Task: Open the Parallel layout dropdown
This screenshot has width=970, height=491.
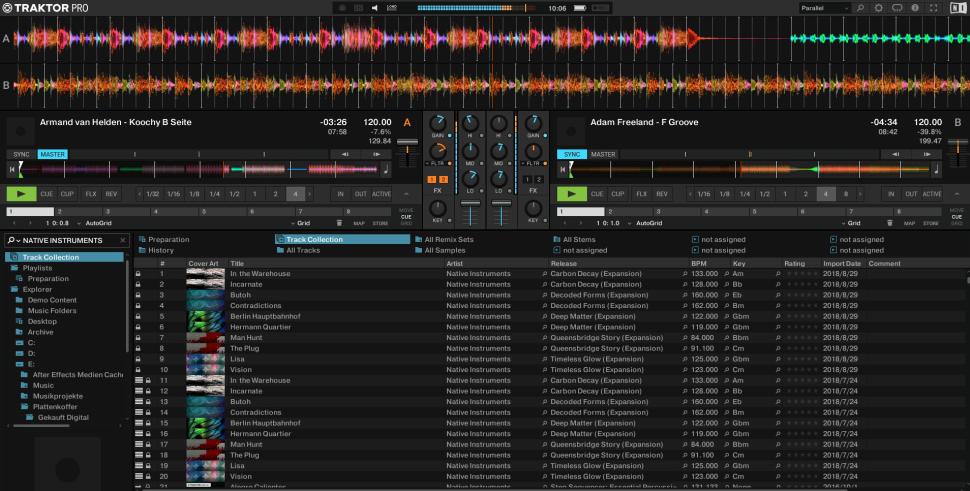Action: point(823,8)
